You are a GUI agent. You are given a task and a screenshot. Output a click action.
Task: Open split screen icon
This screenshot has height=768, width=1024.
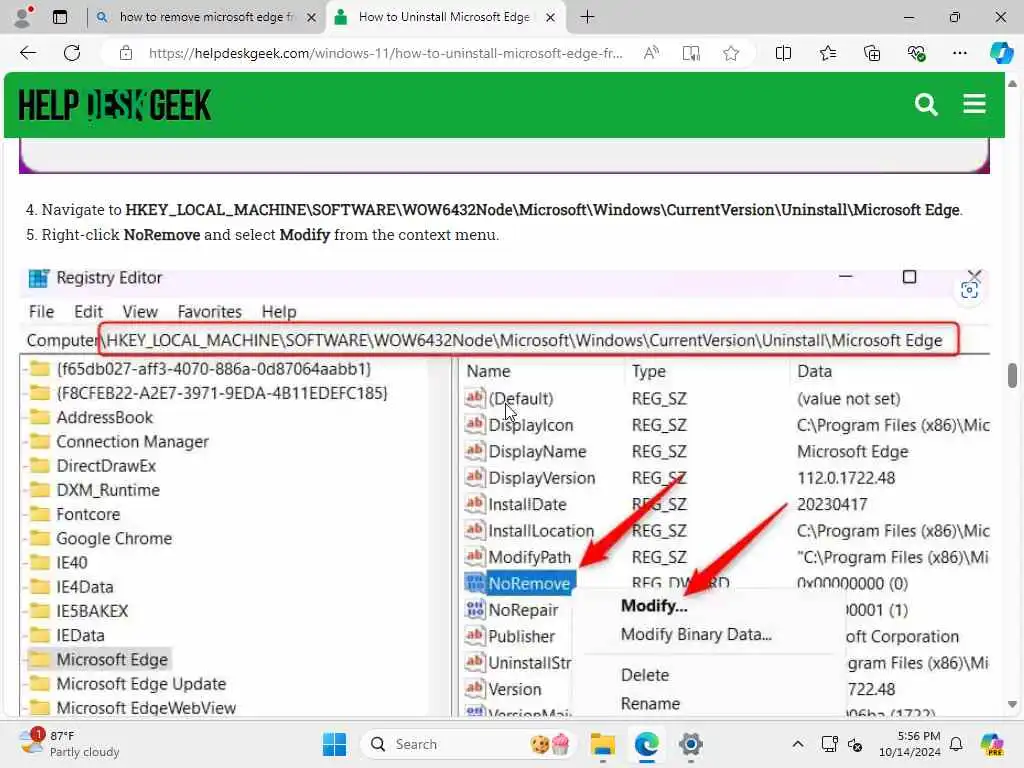tap(783, 53)
